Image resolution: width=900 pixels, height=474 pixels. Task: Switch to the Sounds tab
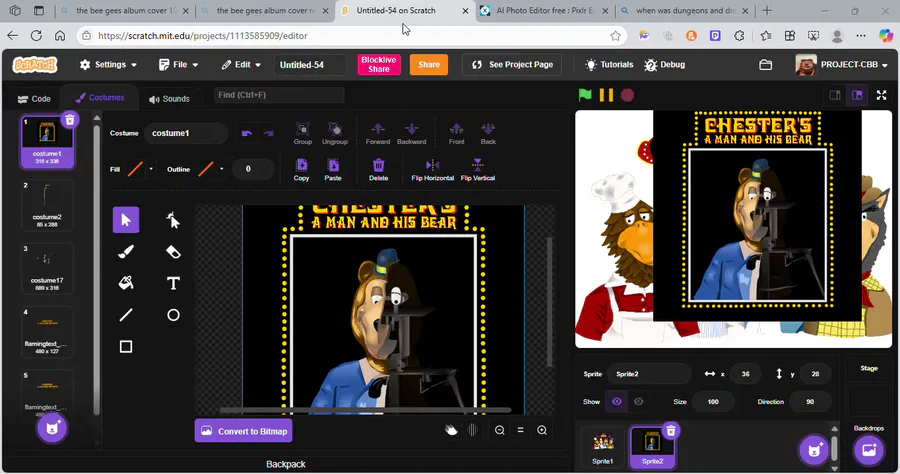pos(169,99)
